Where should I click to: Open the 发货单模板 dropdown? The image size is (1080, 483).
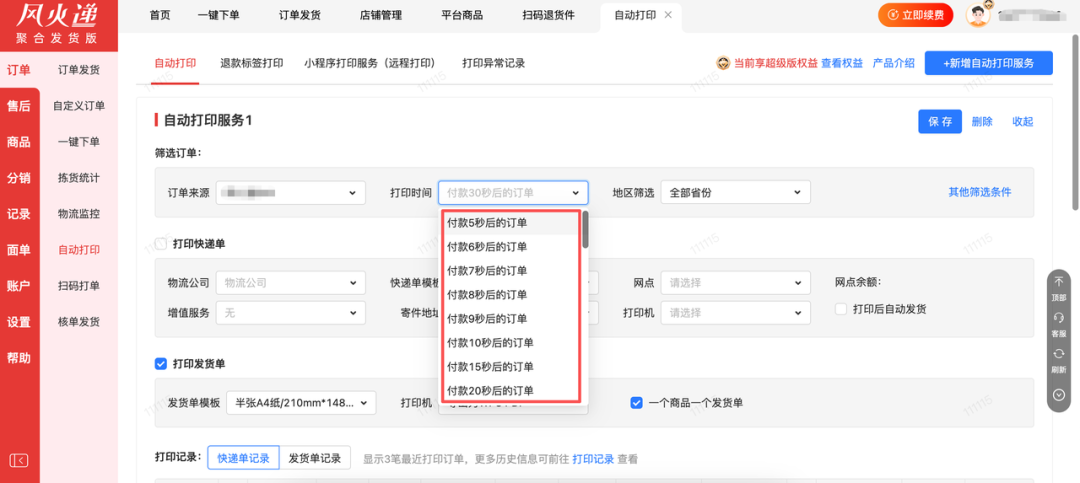tap(301, 402)
